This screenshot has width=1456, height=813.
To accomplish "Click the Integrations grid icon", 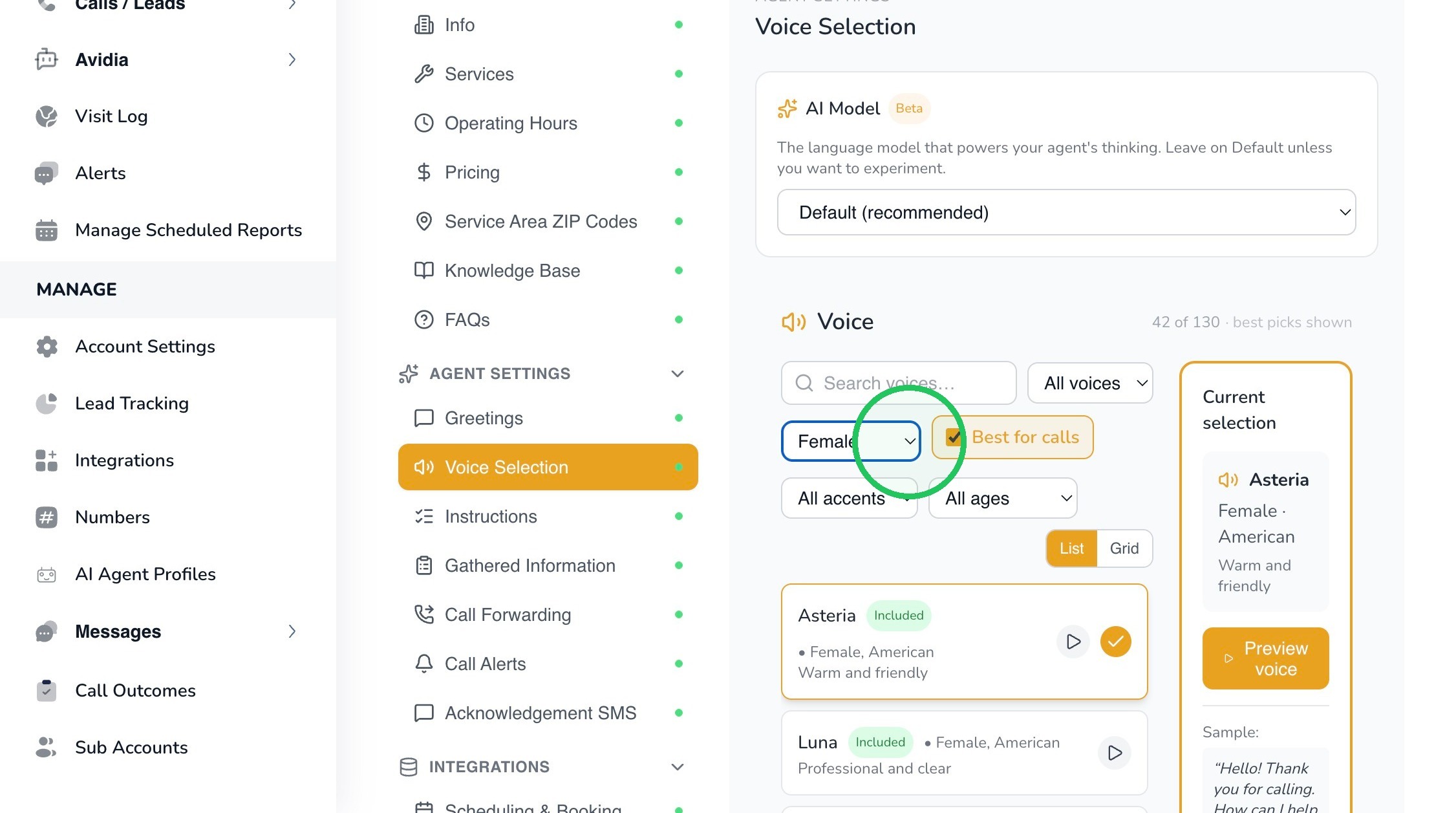I will (x=46, y=461).
